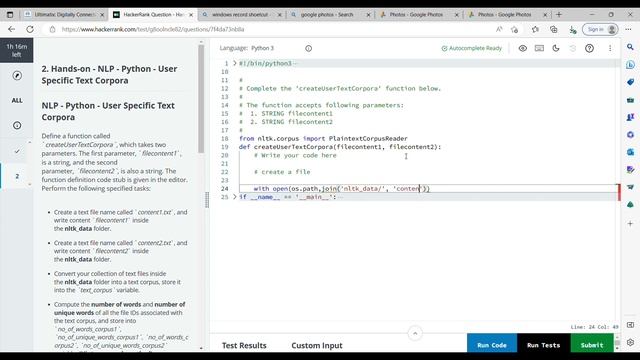Image resolution: width=640 pixels, height=360 pixels.
Task: Click the shopping tag icon in edge sidebar
Action: [630, 82]
